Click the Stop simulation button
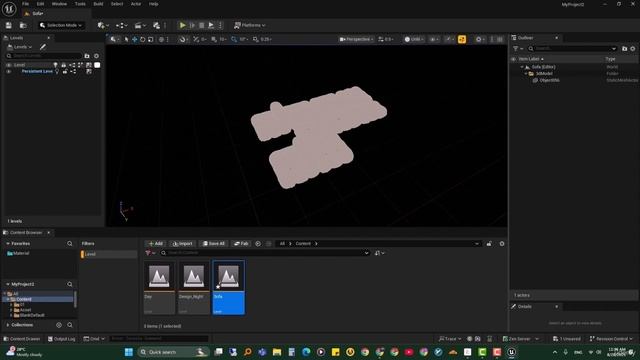Viewport: 640px width, 360px height. point(202,25)
